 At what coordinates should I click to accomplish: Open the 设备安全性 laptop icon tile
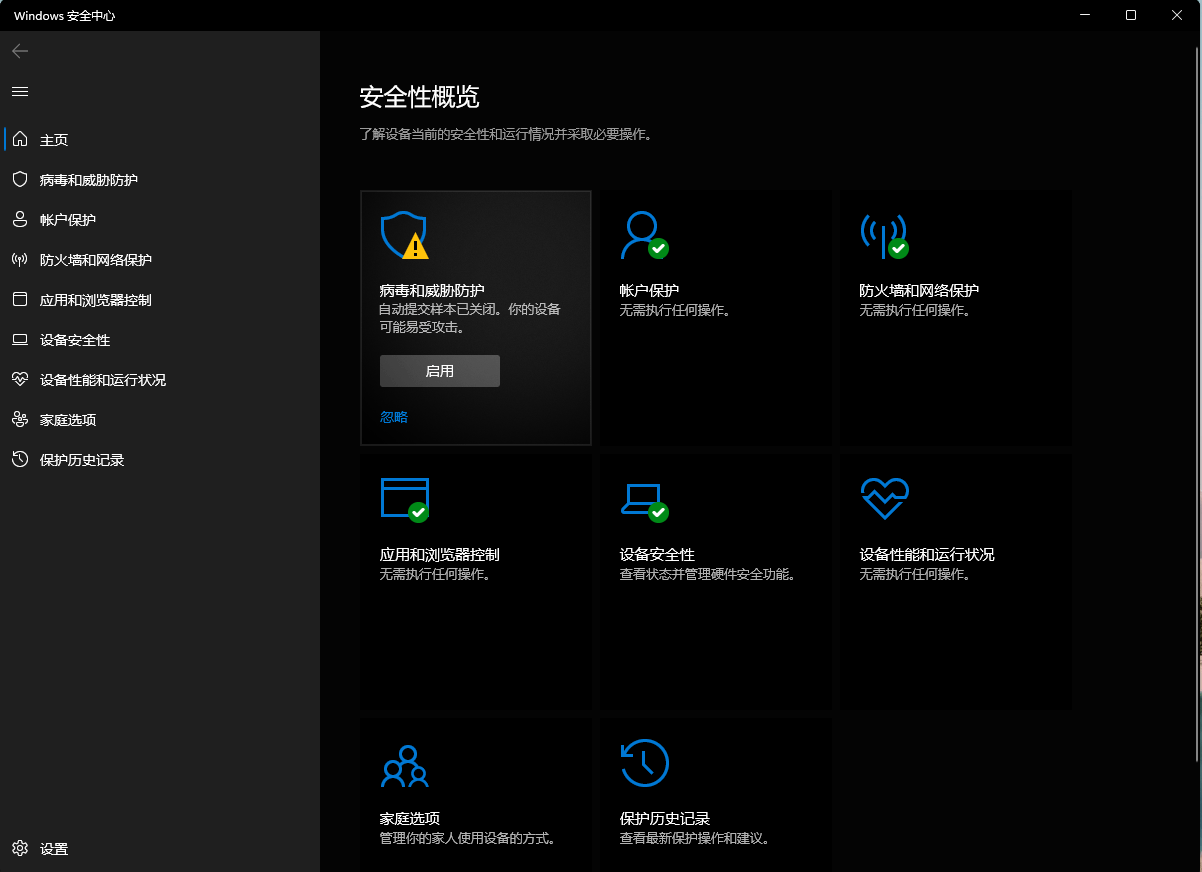pos(644,499)
